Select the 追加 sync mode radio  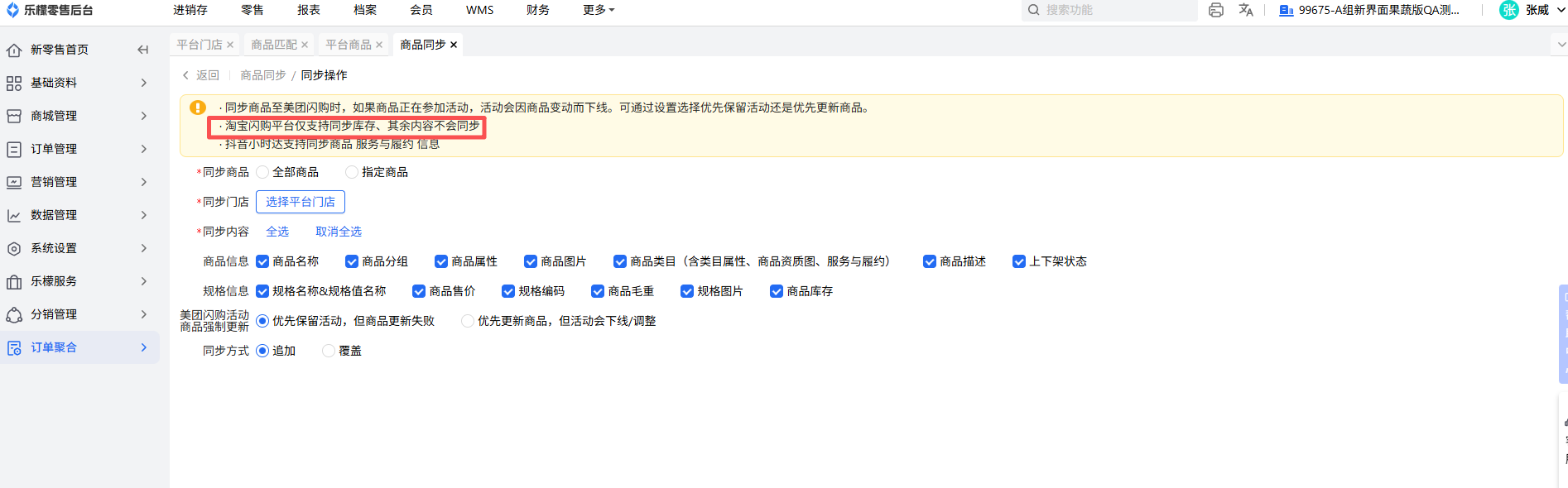coord(262,351)
